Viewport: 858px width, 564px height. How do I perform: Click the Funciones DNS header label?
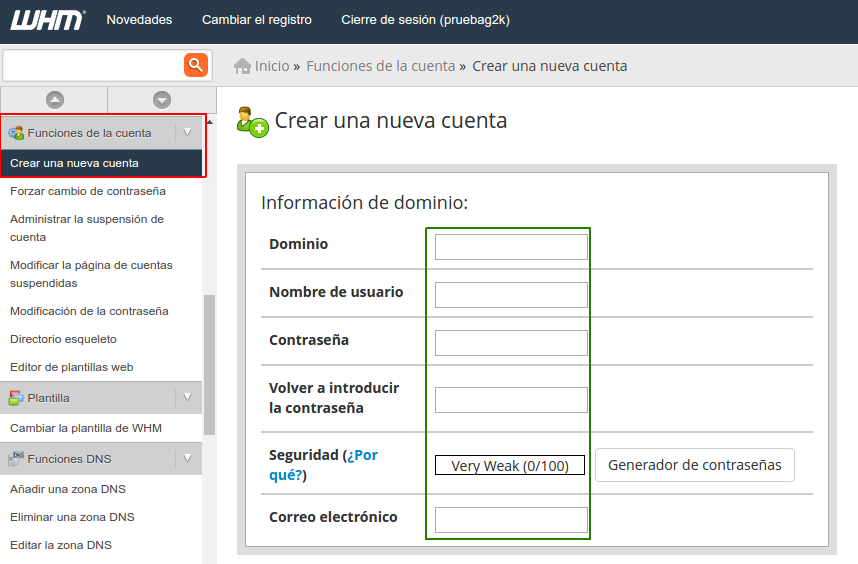[69, 458]
